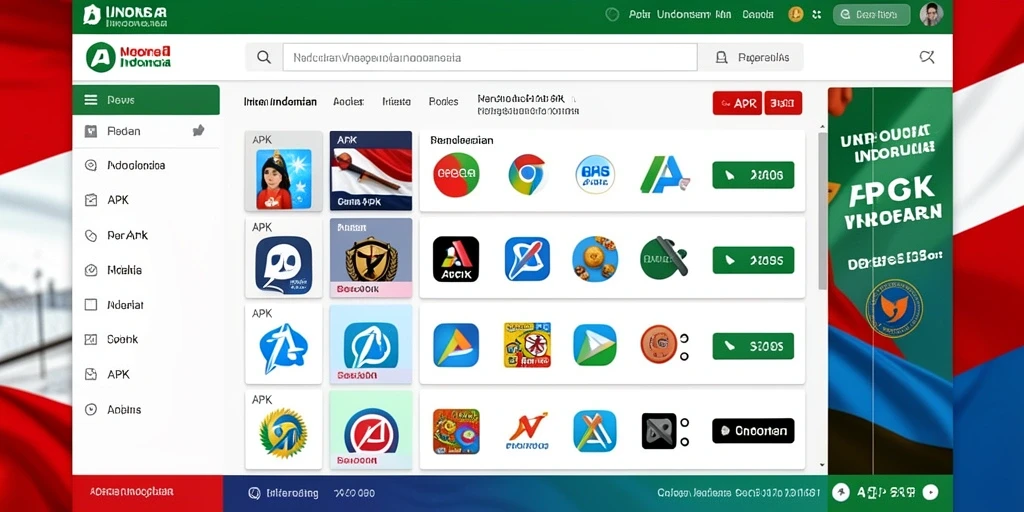The width and height of the screenshot is (1024, 512).
Task: Open the Per Ark sidebar entry
Action: pyautogui.click(x=127, y=235)
